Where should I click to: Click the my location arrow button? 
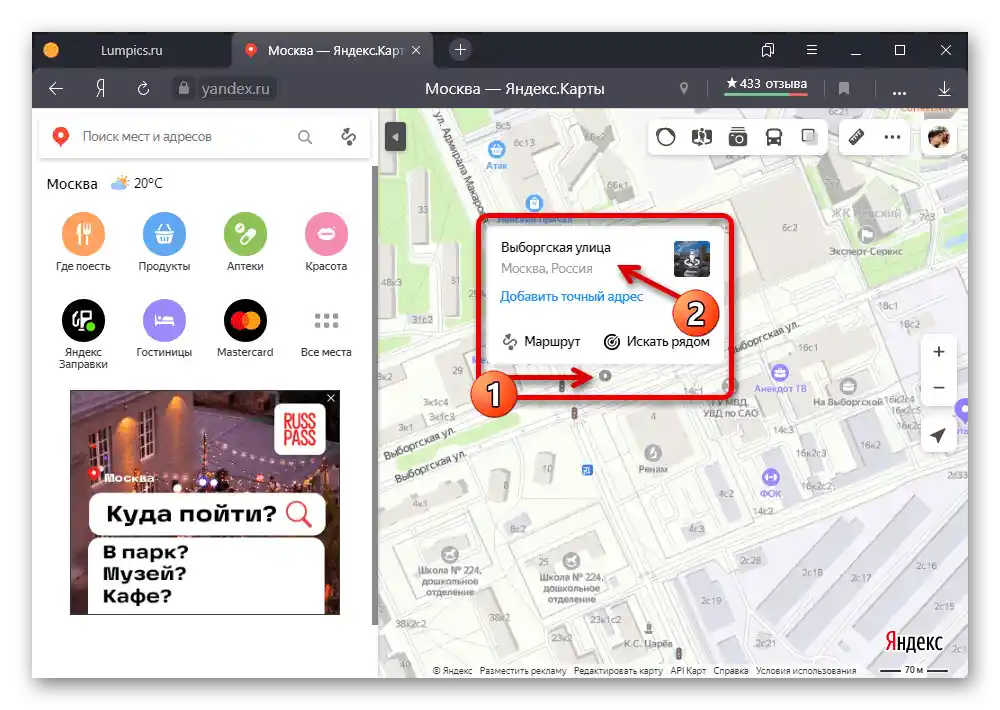(x=939, y=435)
